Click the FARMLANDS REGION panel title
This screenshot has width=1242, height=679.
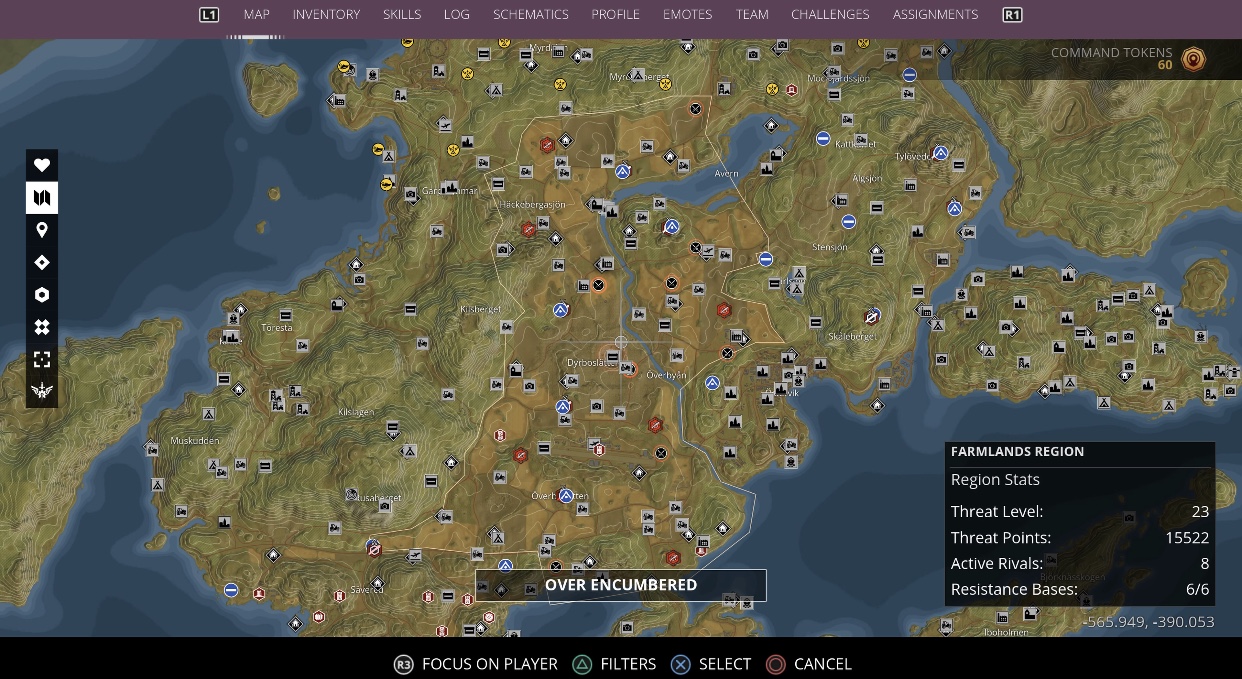tap(1017, 452)
